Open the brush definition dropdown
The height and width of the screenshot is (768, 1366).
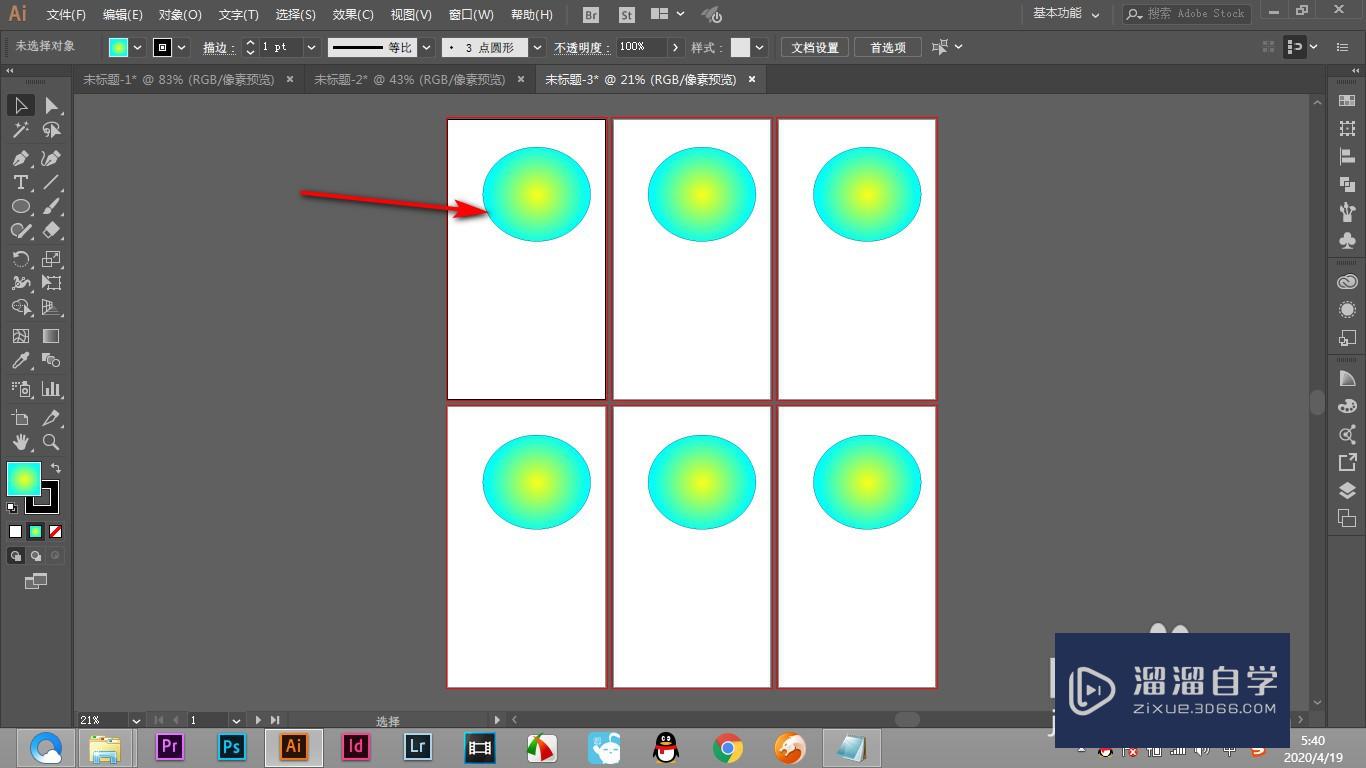pyautogui.click(x=537, y=47)
